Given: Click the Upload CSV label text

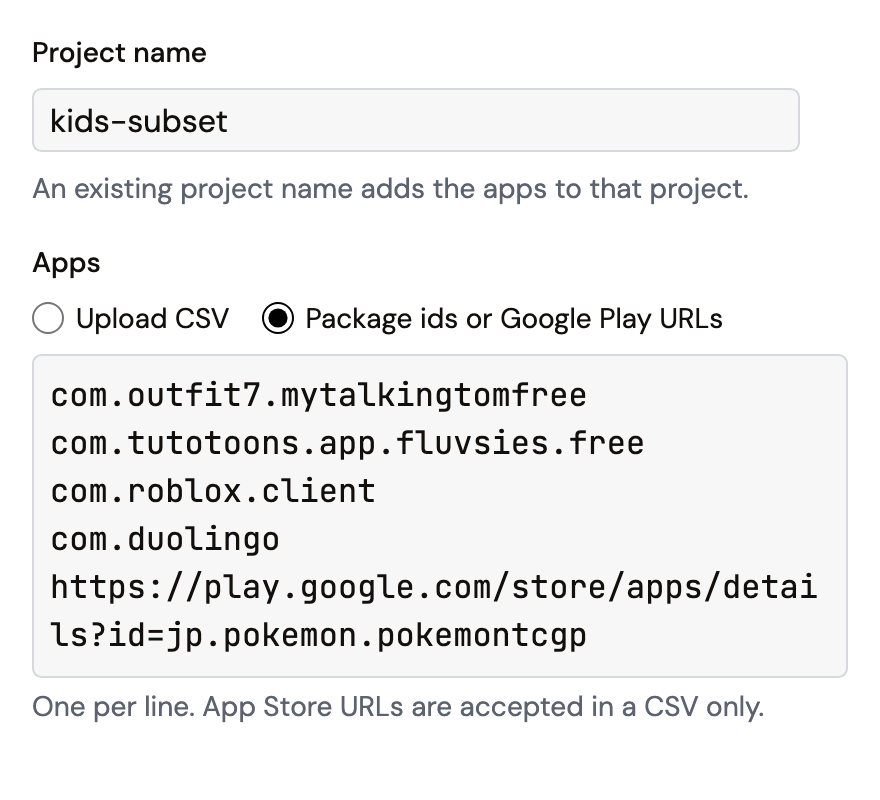Looking at the screenshot, I should pyautogui.click(x=153, y=318).
